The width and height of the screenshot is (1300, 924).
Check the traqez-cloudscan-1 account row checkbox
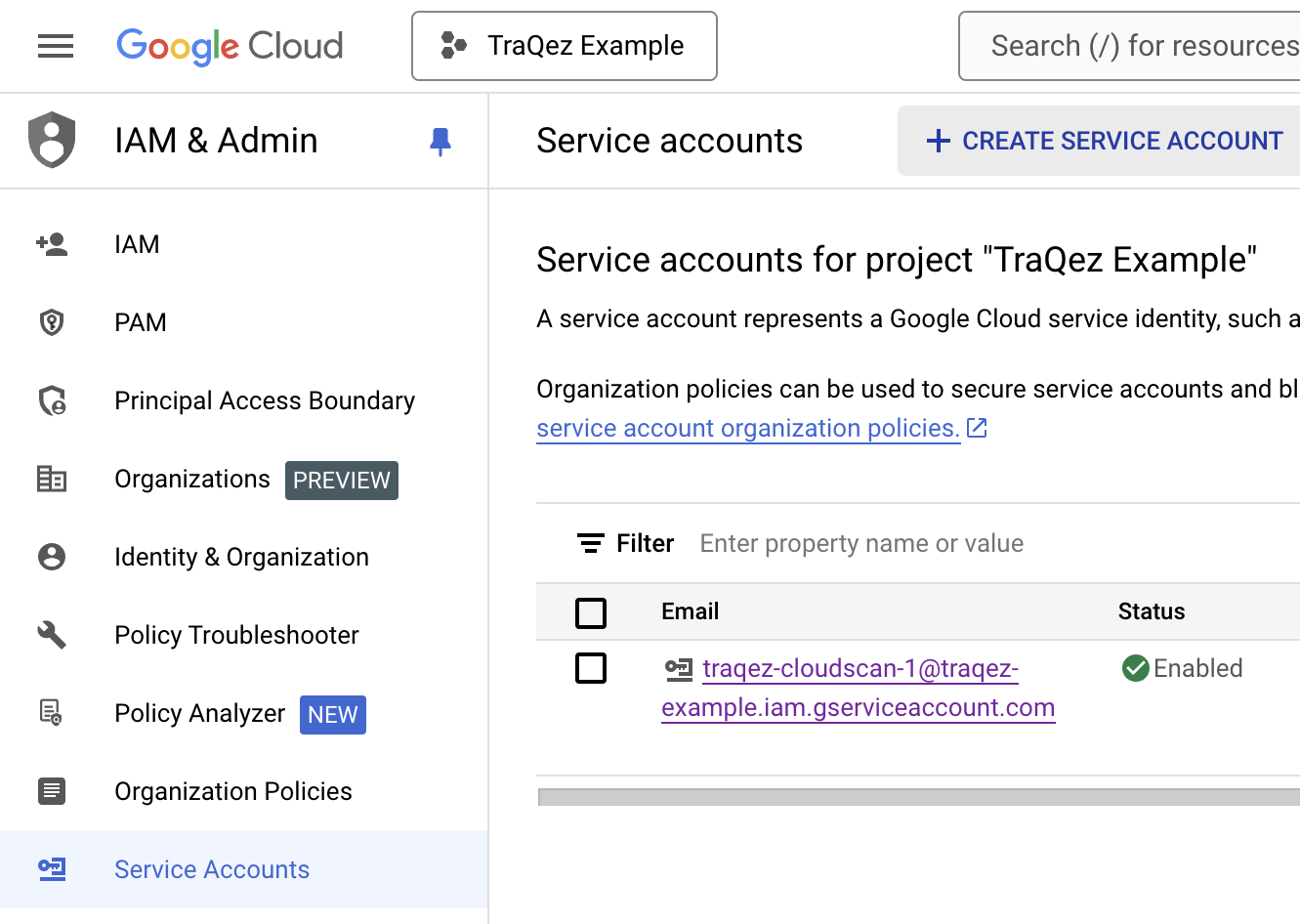[591, 668]
